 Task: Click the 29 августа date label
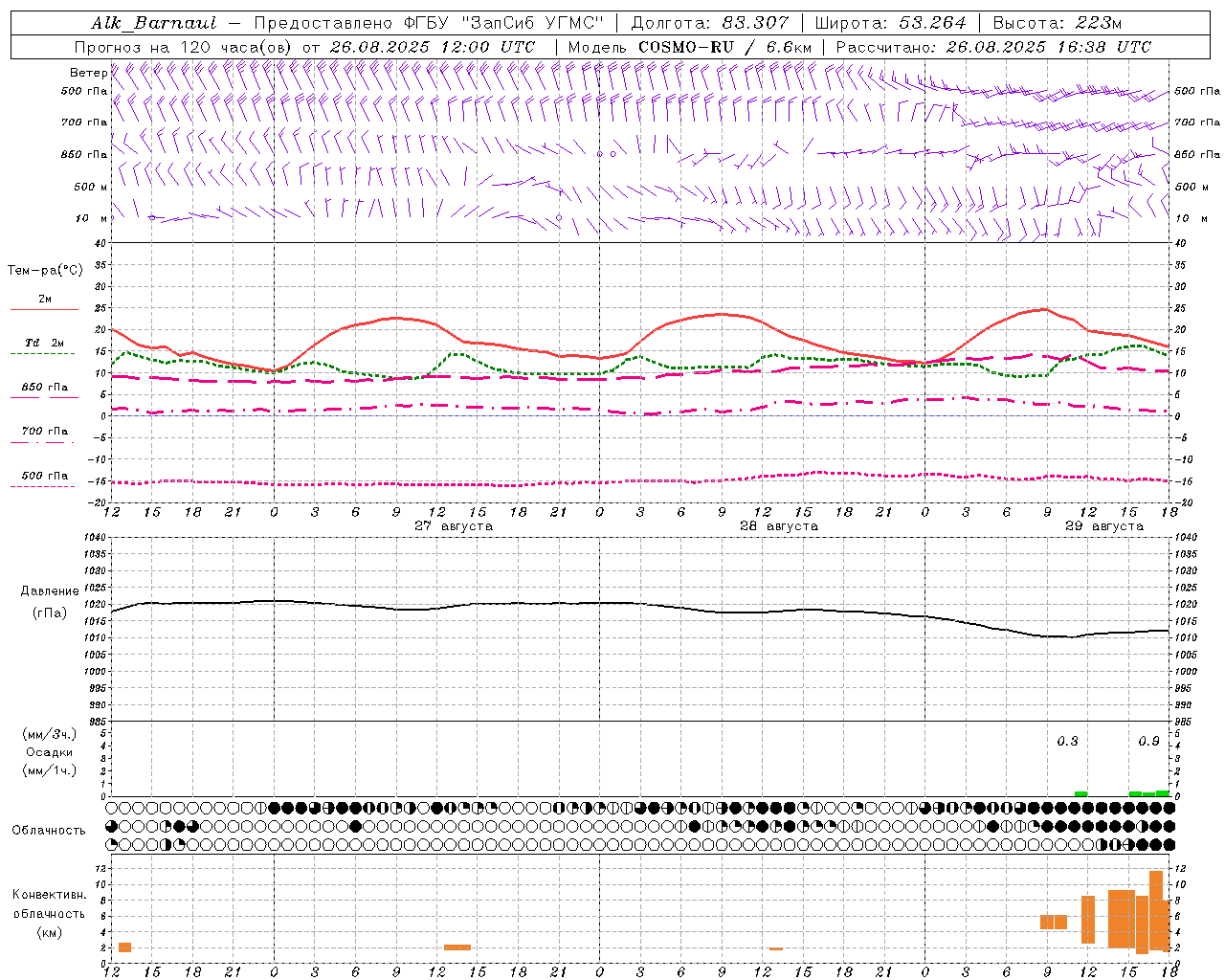1104,526
